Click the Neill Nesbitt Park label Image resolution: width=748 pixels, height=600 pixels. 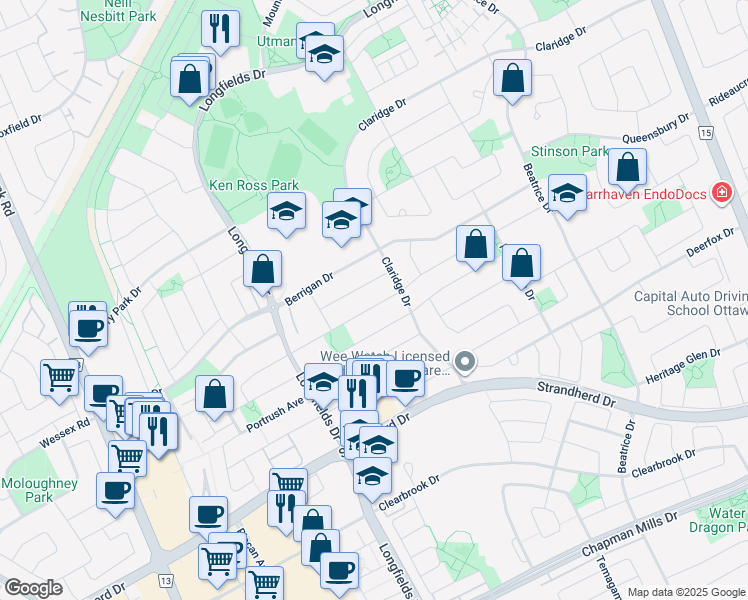pos(118,10)
